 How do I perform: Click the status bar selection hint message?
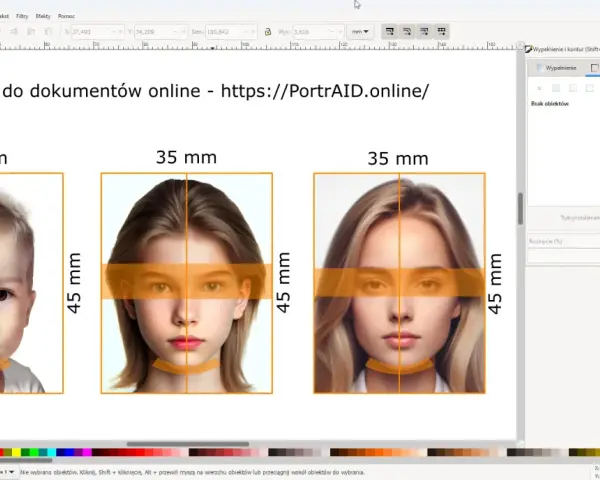192,472
